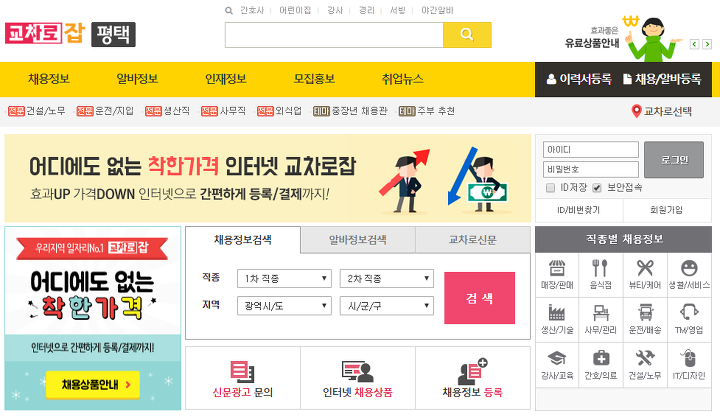Expand the 1차 직종 dropdown
Image resolution: width=720 pixels, height=417 pixels.
284,278
